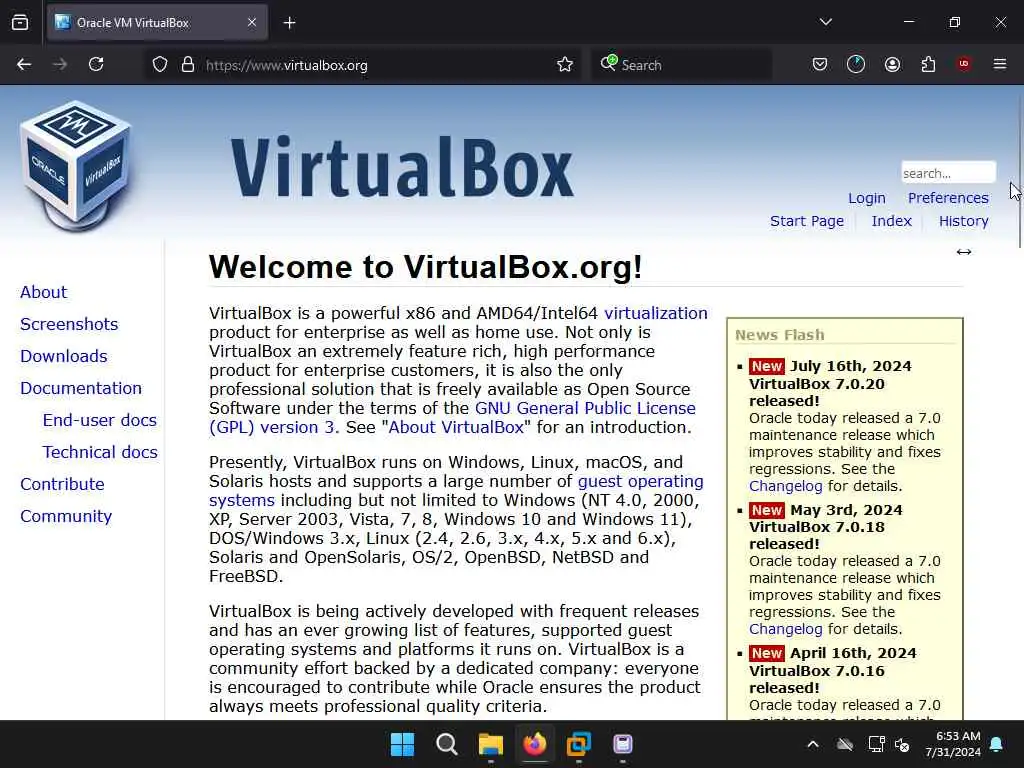Click the browser forward arrow
Viewport: 1024px width, 768px height.
(x=59, y=64)
